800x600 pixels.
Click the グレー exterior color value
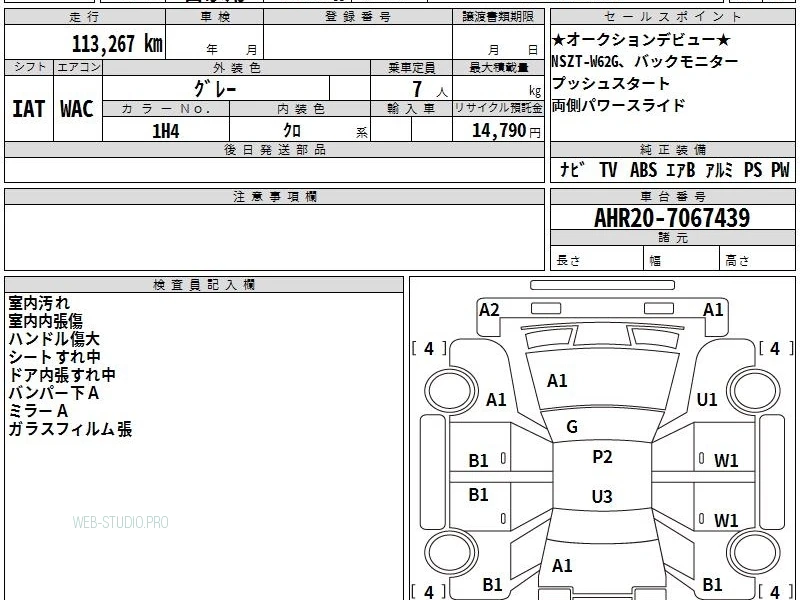click(215, 89)
